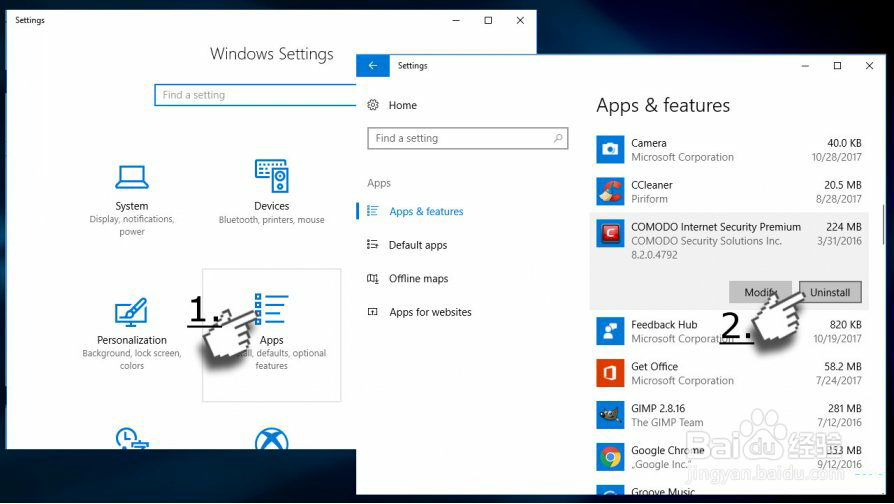This screenshot has height=504, width=894.
Task: Click The GIMP Team publisher text
Action: pos(667,422)
